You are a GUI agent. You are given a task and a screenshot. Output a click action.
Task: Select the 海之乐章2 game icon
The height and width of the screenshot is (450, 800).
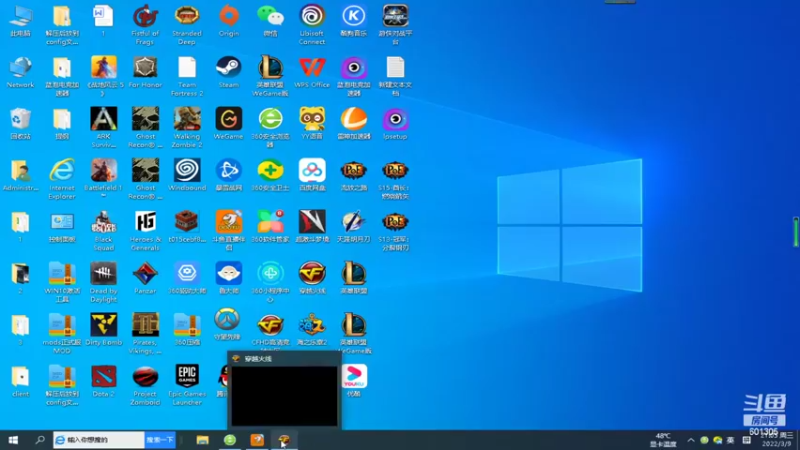312,330
